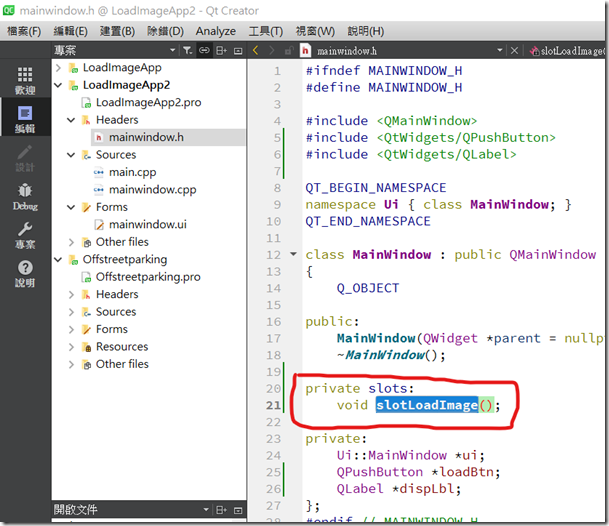Open the Welcome (歡迎) mode

[25, 81]
